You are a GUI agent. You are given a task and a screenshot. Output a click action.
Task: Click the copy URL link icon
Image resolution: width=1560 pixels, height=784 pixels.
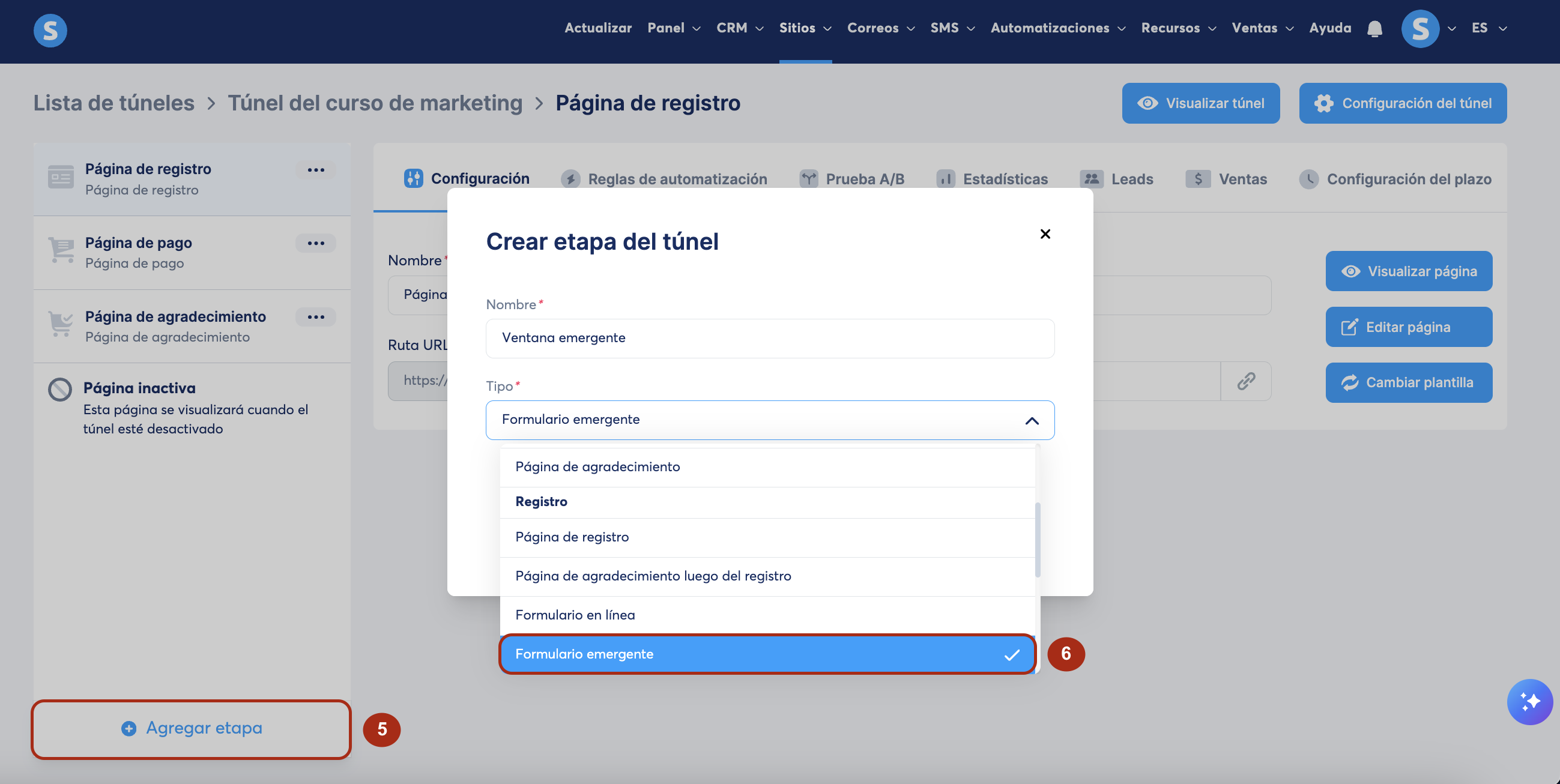[1246, 381]
